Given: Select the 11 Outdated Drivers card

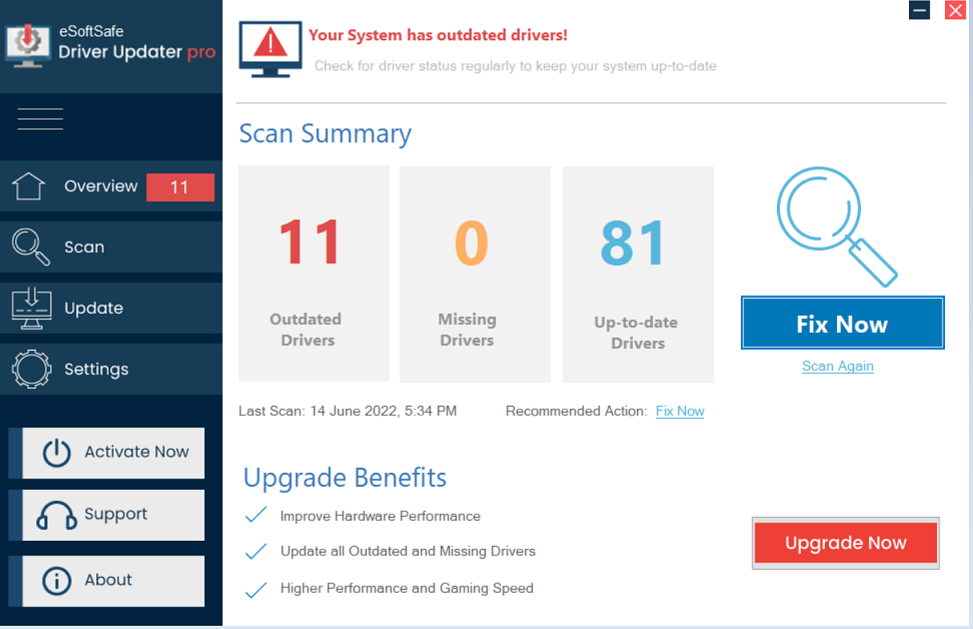Looking at the screenshot, I should (314, 274).
